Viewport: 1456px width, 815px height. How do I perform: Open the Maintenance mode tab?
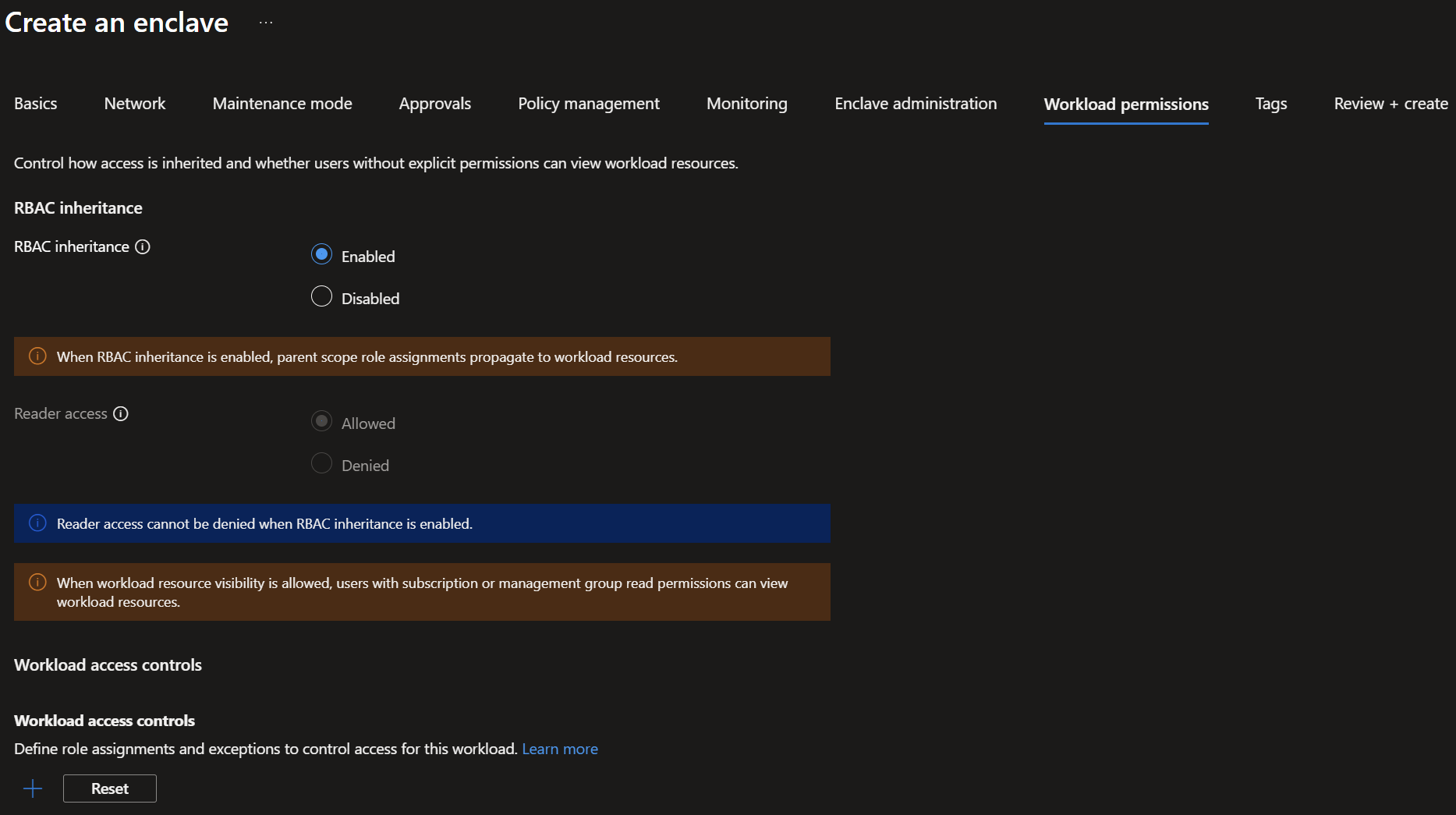coord(282,104)
